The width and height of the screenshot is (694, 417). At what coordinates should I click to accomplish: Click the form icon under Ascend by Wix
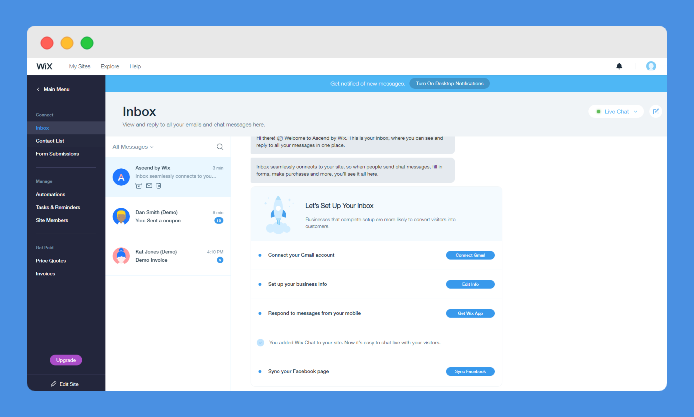point(158,186)
